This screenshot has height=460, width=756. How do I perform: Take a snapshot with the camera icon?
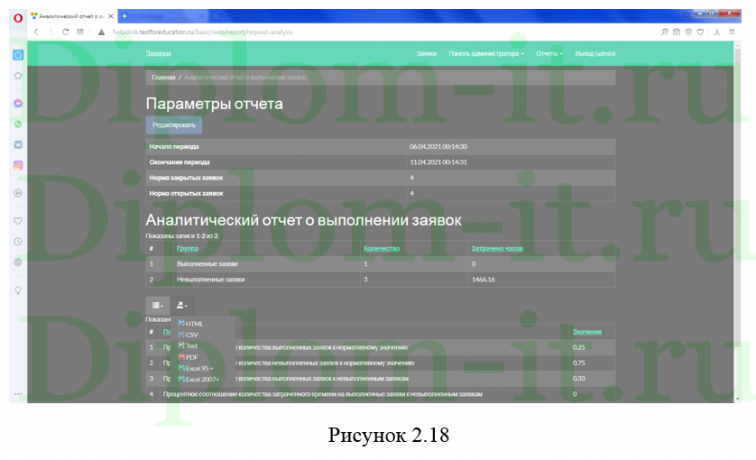click(676, 32)
